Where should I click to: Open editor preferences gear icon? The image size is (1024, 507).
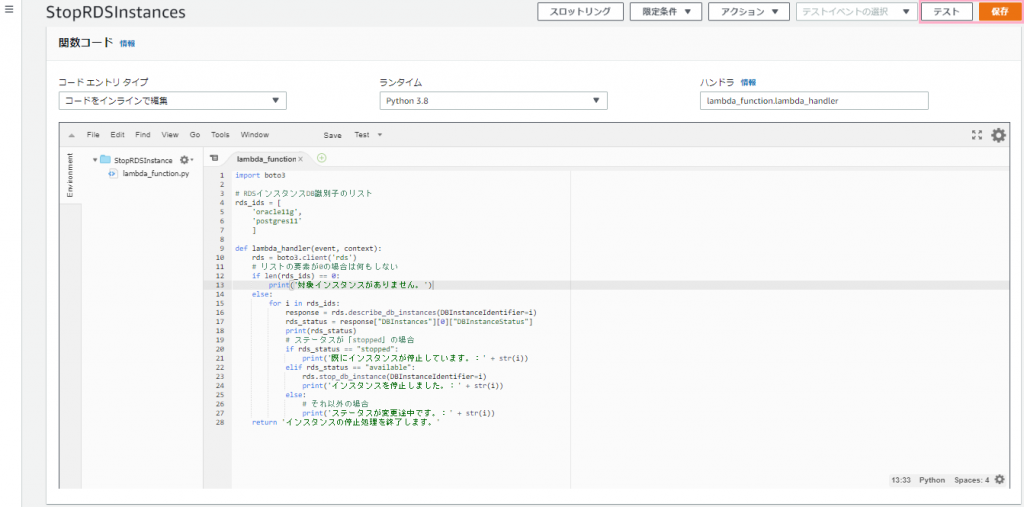click(999, 135)
